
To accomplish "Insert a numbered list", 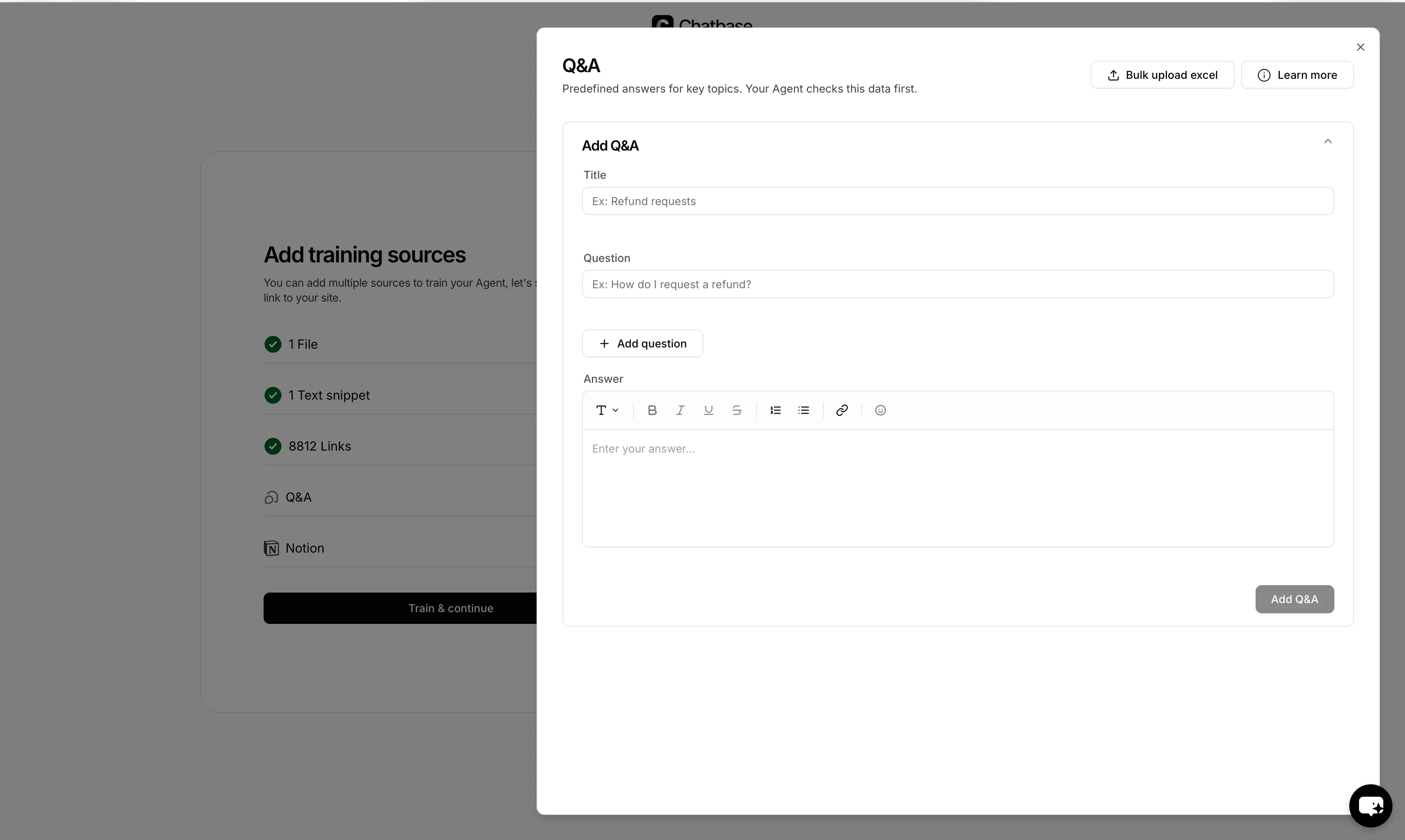I will click(x=775, y=410).
